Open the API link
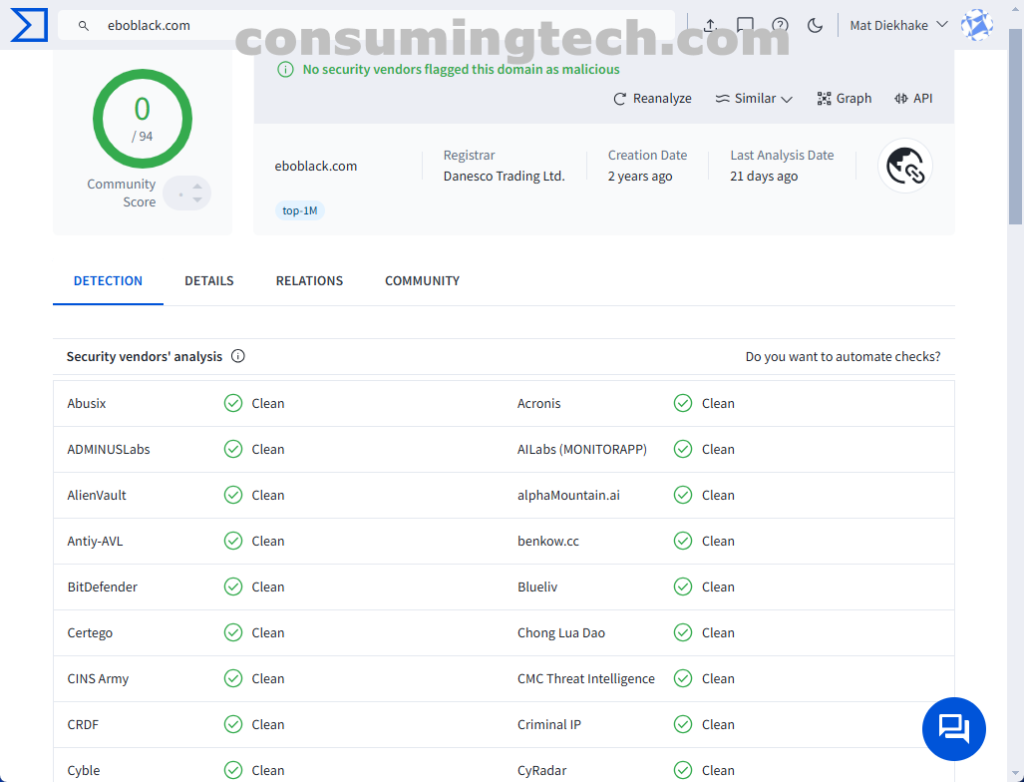 (x=913, y=99)
